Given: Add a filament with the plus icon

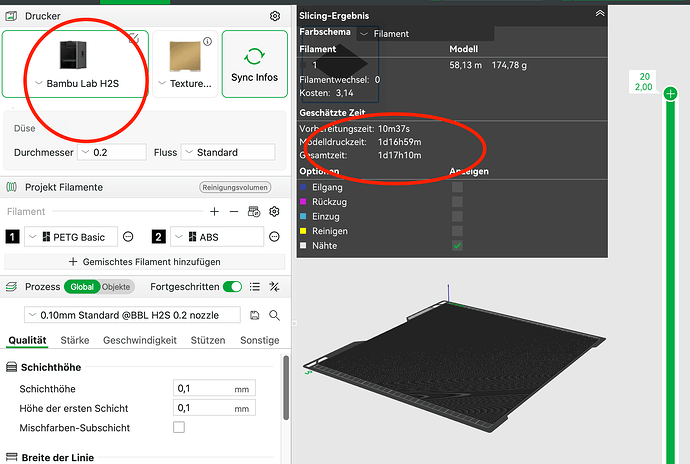Looking at the screenshot, I should [214, 212].
